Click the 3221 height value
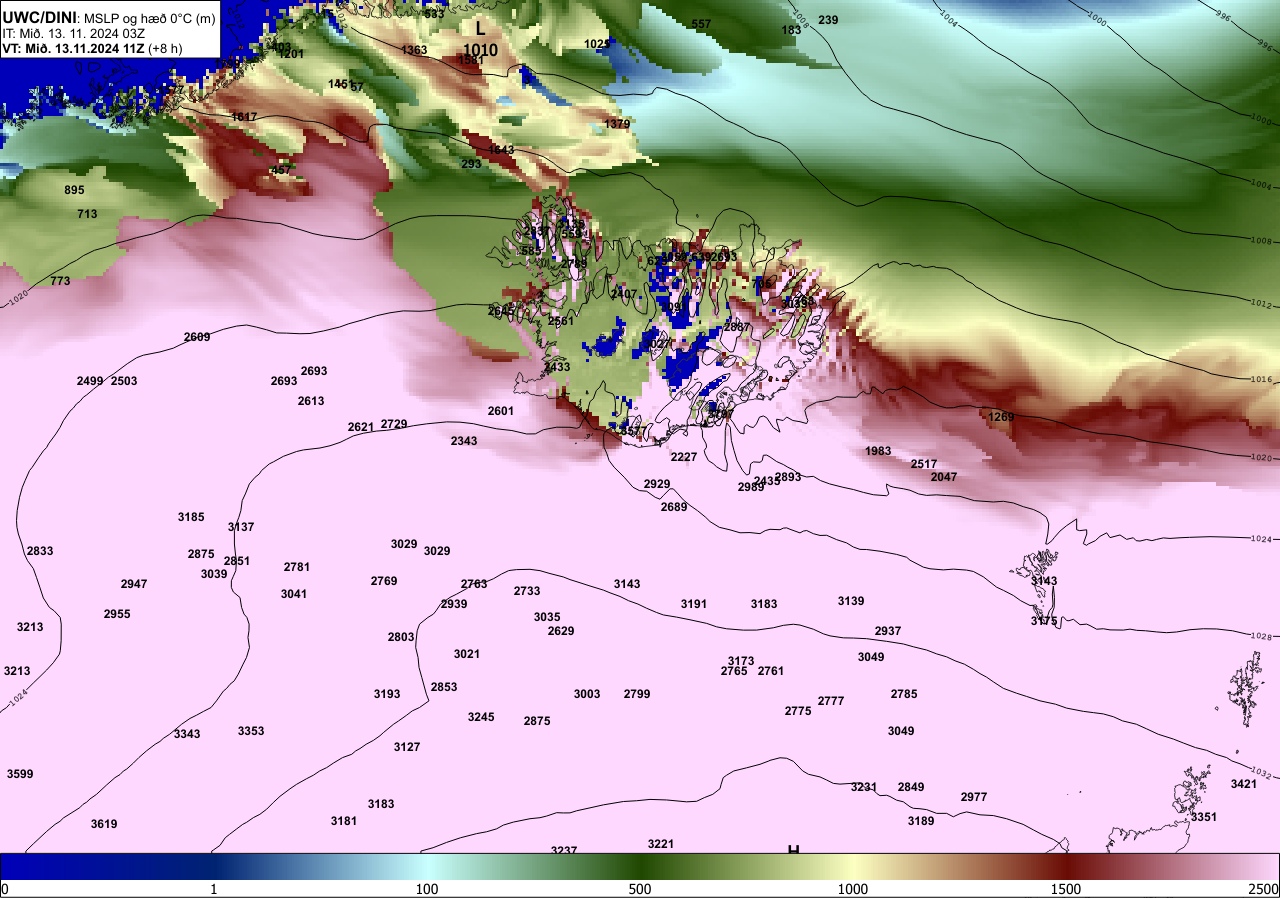The height and width of the screenshot is (898, 1280). 661,844
